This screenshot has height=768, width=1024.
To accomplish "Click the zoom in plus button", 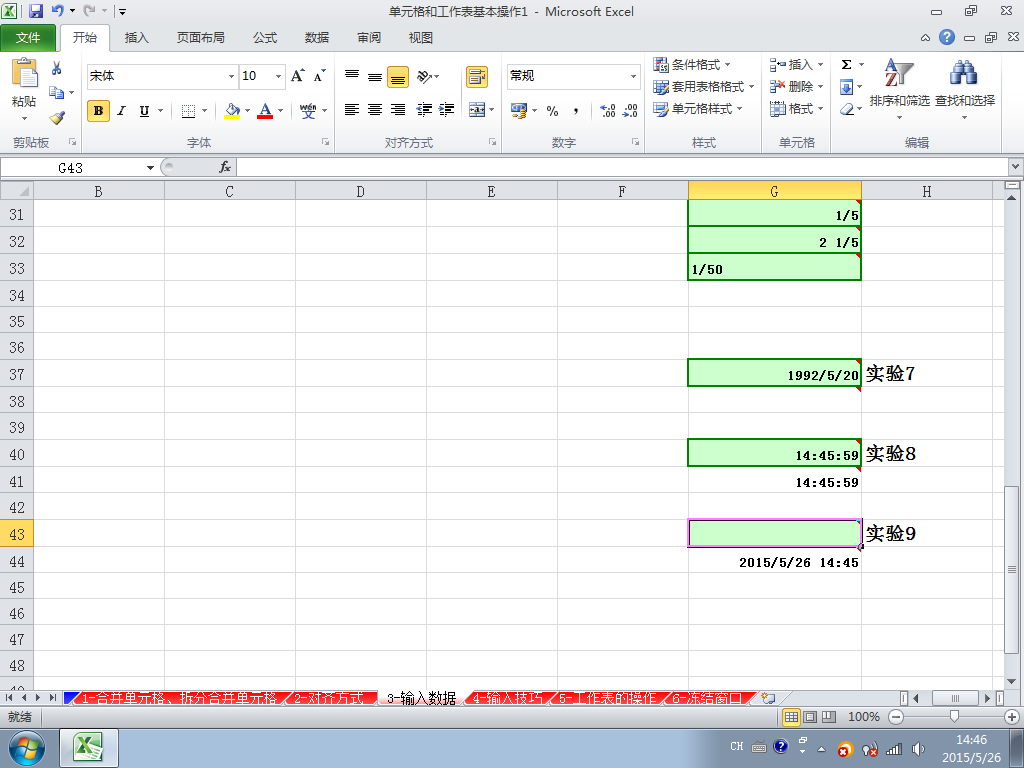I will click(1012, 717).
